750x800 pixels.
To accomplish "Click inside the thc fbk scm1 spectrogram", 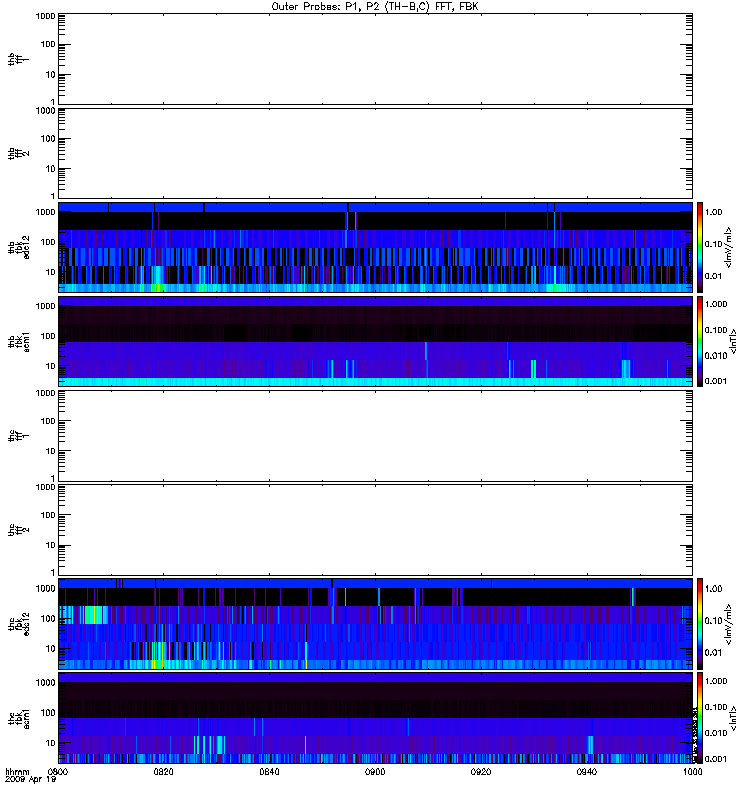I will (375, 718).
